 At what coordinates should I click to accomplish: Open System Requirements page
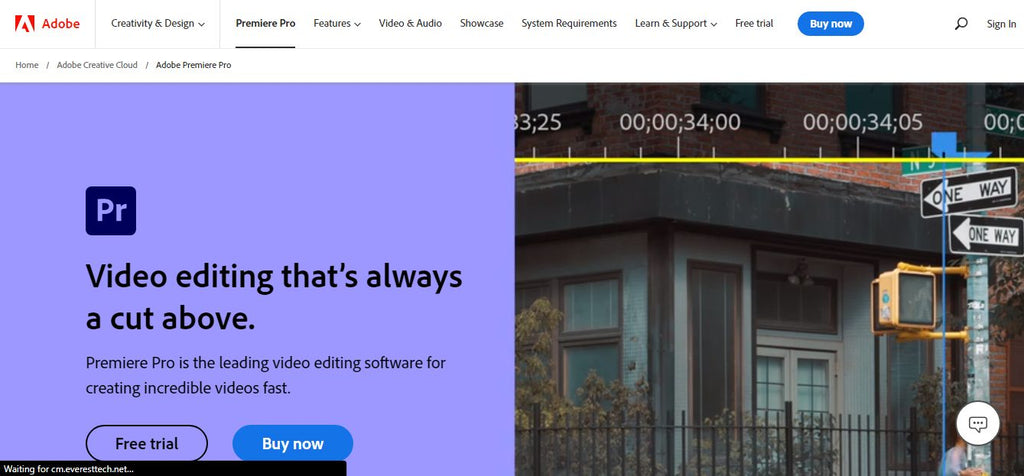click(569, 24)
